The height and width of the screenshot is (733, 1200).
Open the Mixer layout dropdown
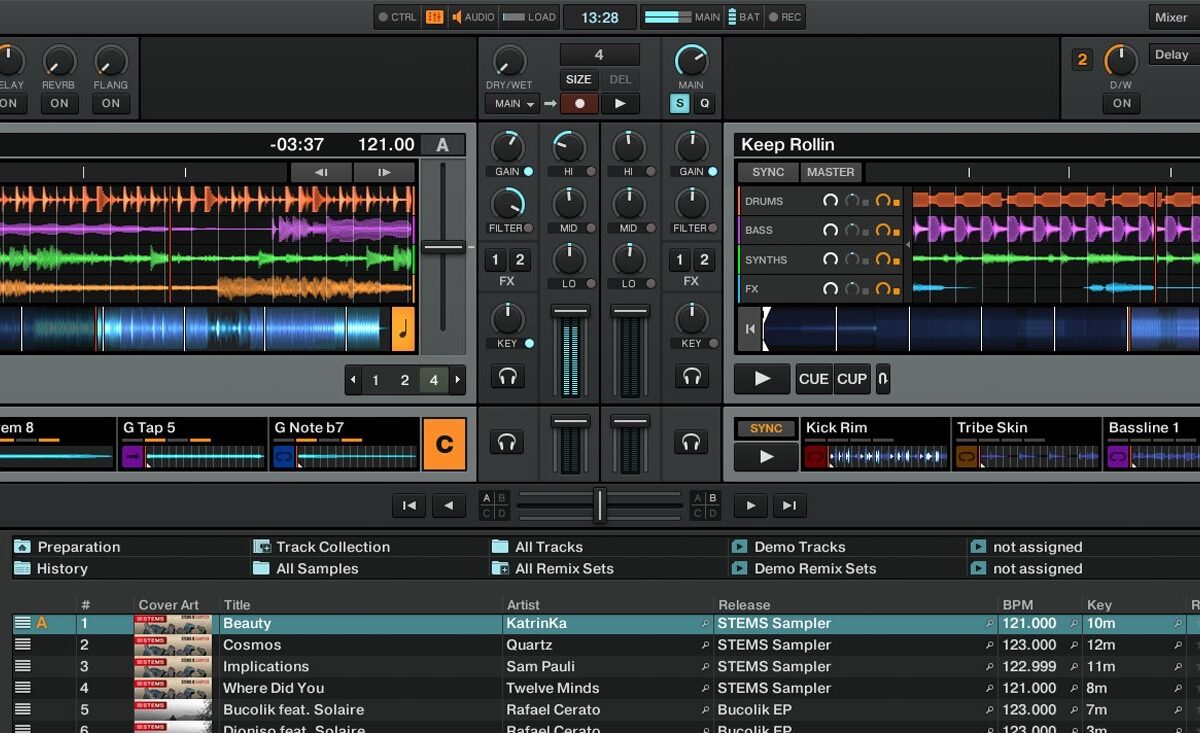(1171, 17)
